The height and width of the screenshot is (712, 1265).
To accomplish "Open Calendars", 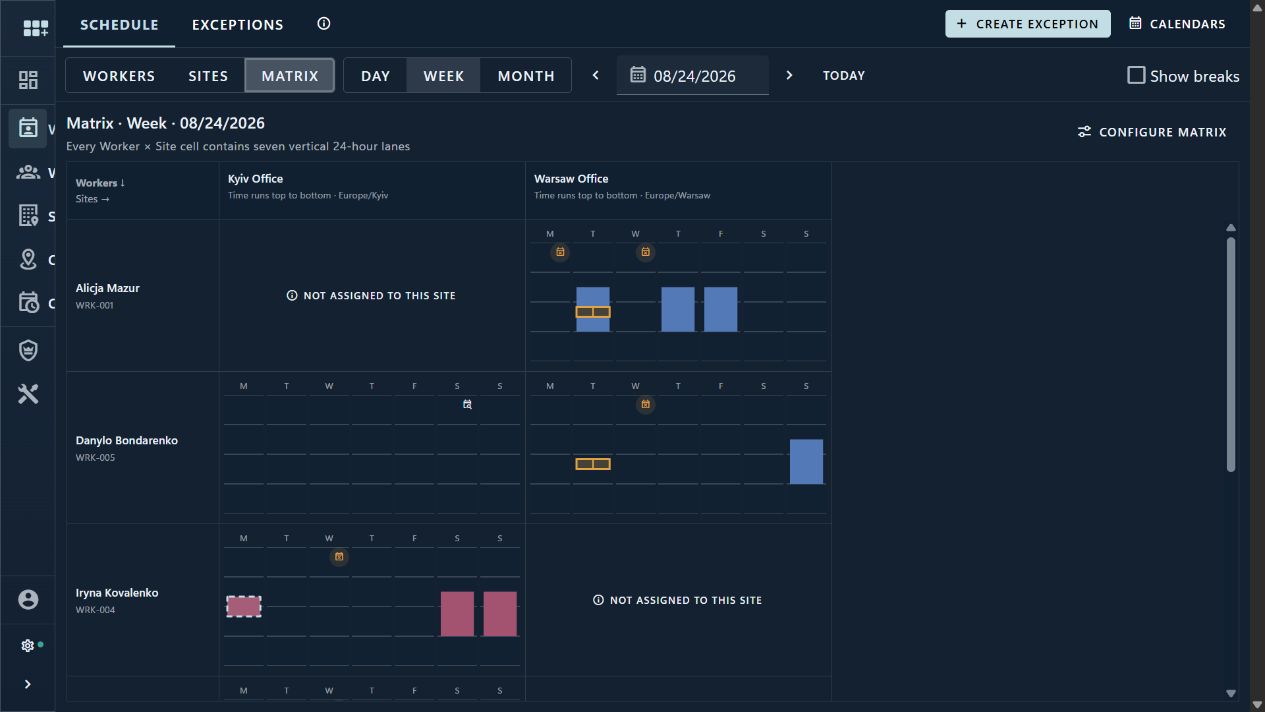I will coord(1177,24).
